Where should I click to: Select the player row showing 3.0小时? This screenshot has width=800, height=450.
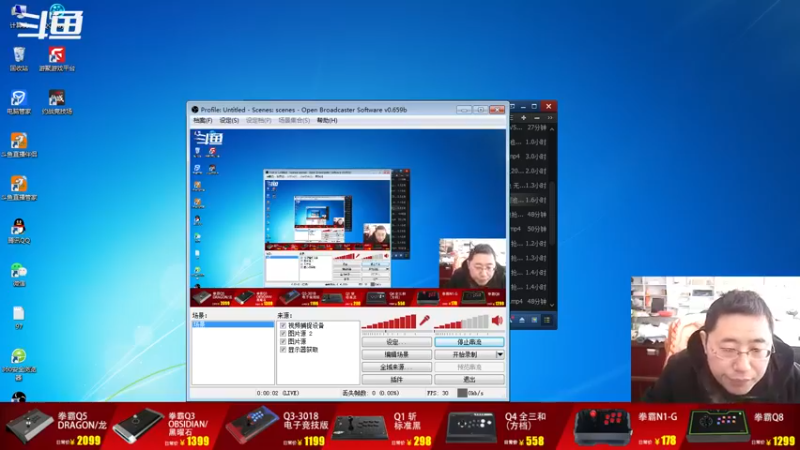click(x=529, y=157)
